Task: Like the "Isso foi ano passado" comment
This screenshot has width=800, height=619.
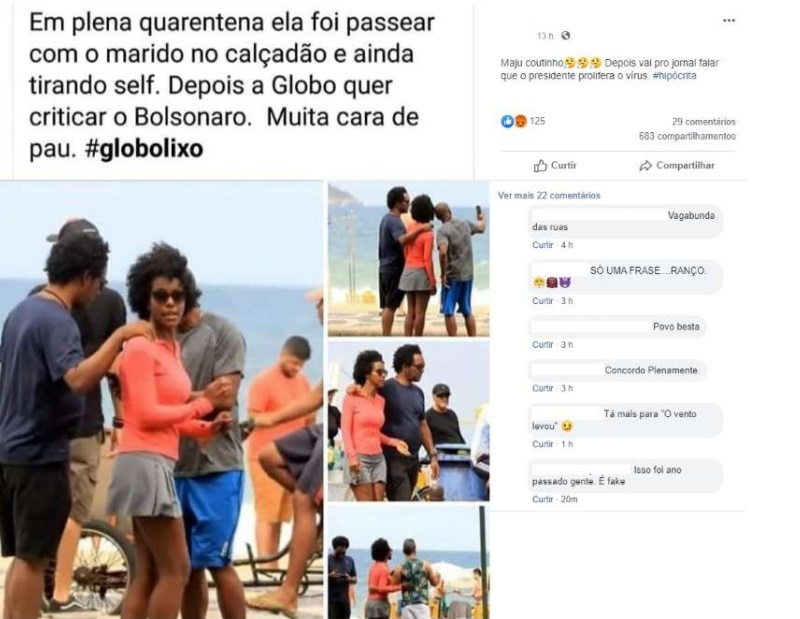Action: (x=542, y=499)
